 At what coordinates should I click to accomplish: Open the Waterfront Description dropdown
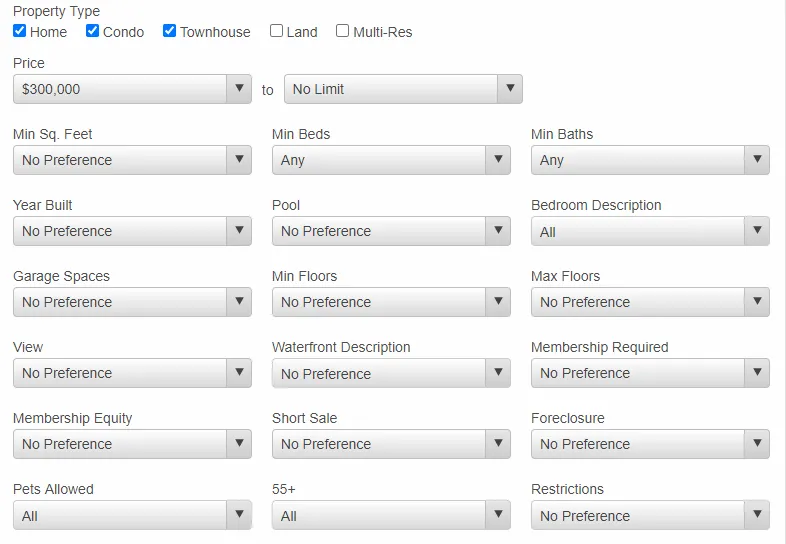tap(391, 373)
